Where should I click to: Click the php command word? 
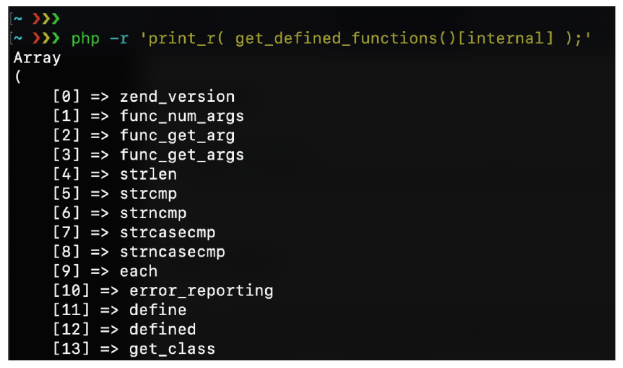point(85,39)
